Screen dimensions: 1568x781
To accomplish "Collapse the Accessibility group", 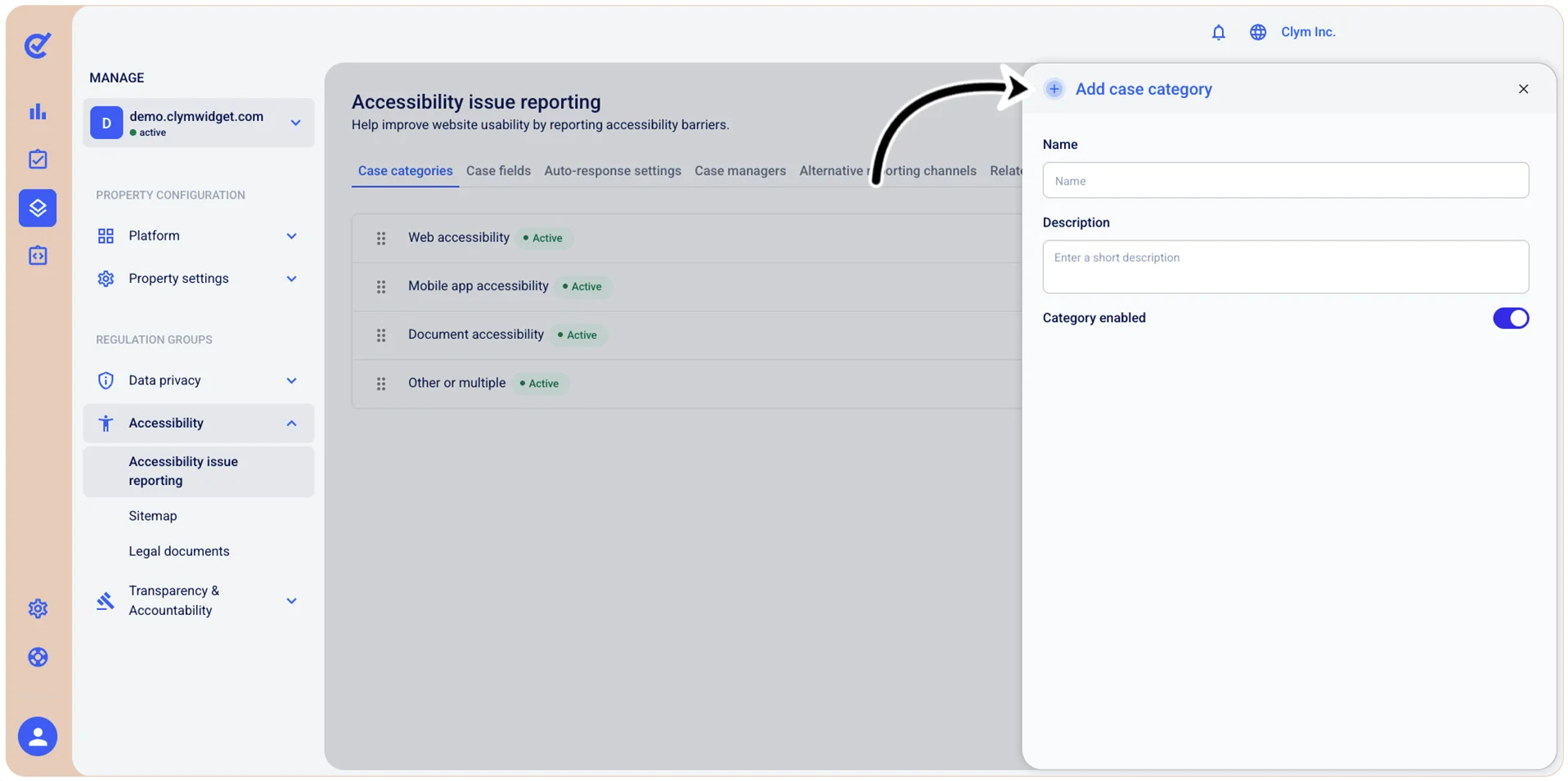I will 199,423.
